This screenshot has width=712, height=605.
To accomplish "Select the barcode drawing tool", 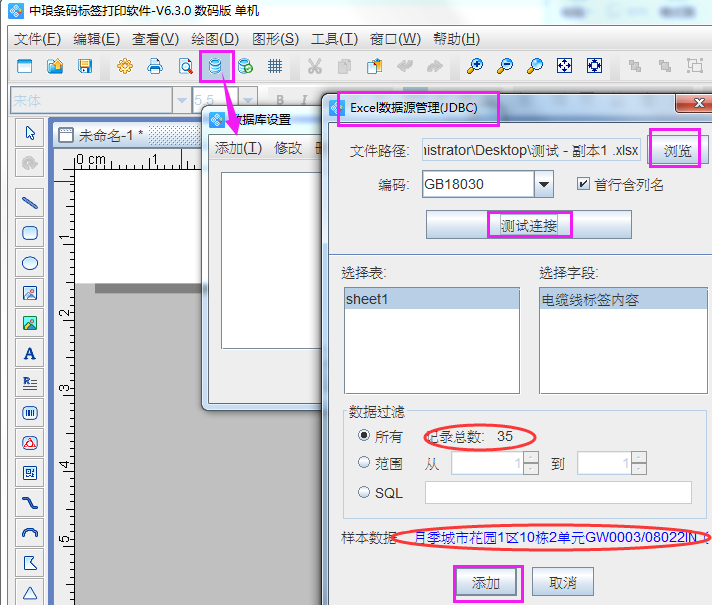I will coord(30,413).
